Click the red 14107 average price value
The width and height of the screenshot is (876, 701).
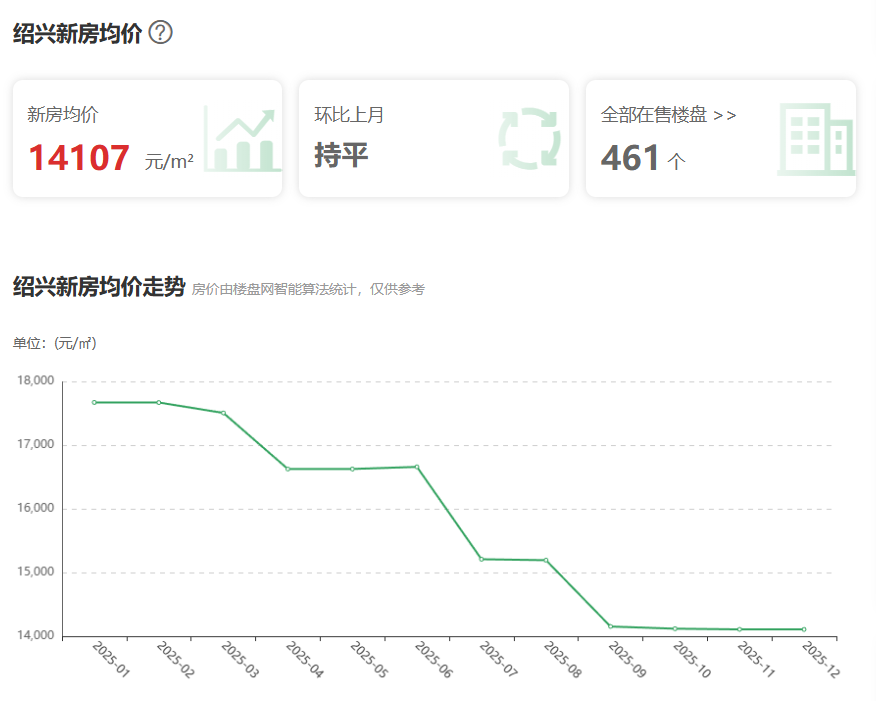[x=79, y=158]
